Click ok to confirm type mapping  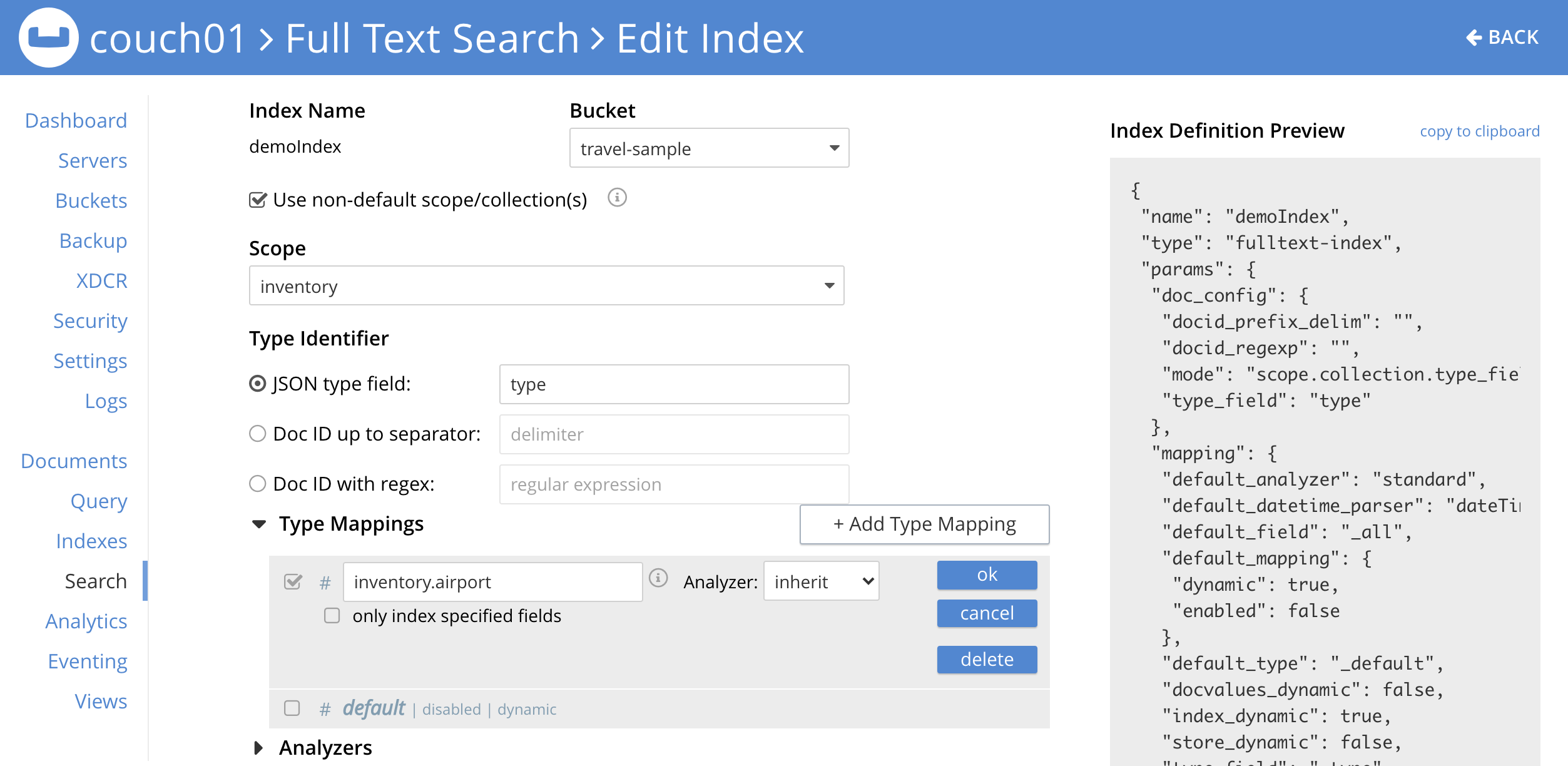coord(987,574)
